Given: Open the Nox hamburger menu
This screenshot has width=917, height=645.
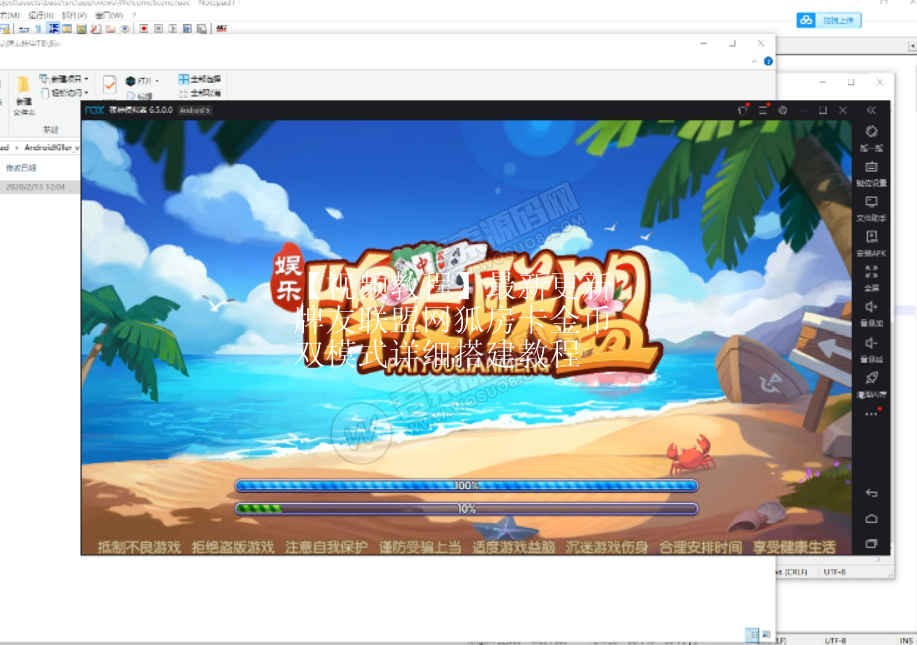Looking at the screenshot, I should coord(764,110).
